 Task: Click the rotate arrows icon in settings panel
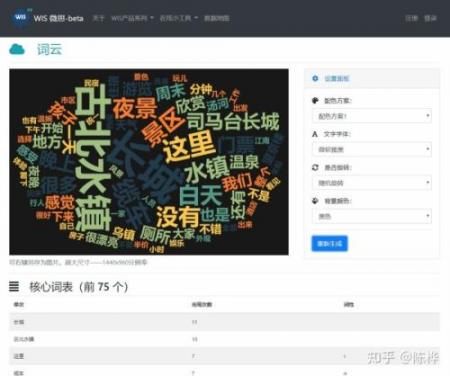315,167
